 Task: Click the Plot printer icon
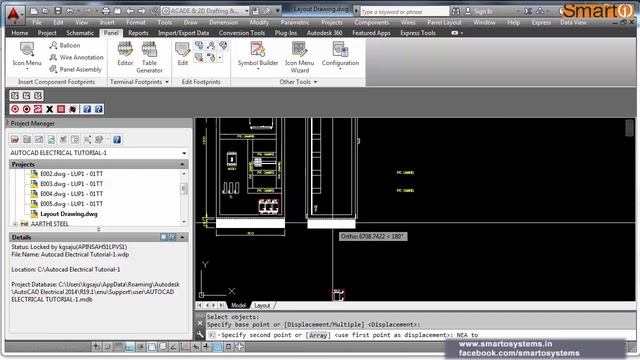coord(106,11)
